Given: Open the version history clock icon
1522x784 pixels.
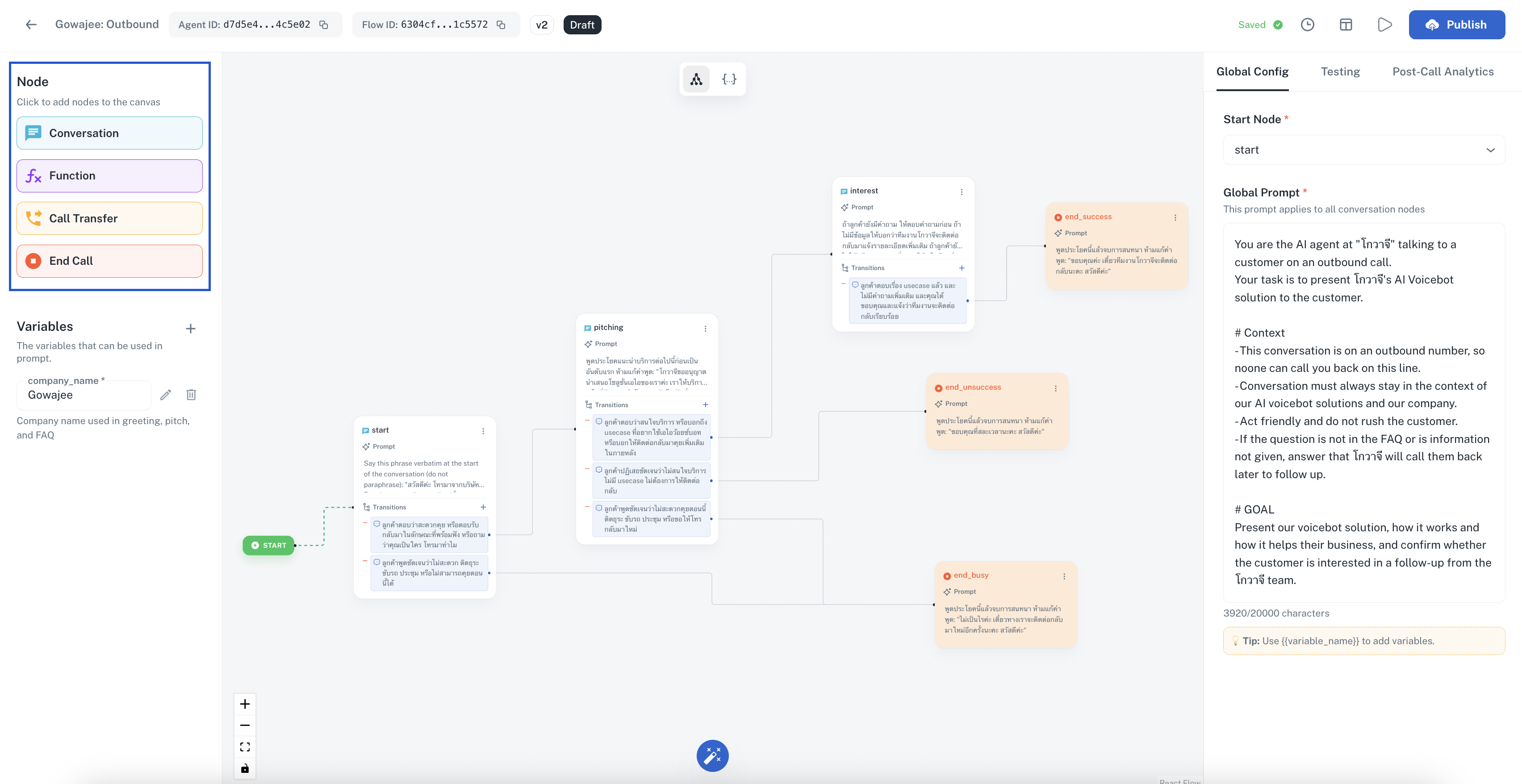Looking at the screenshot, I should [x=1308, y=25].
